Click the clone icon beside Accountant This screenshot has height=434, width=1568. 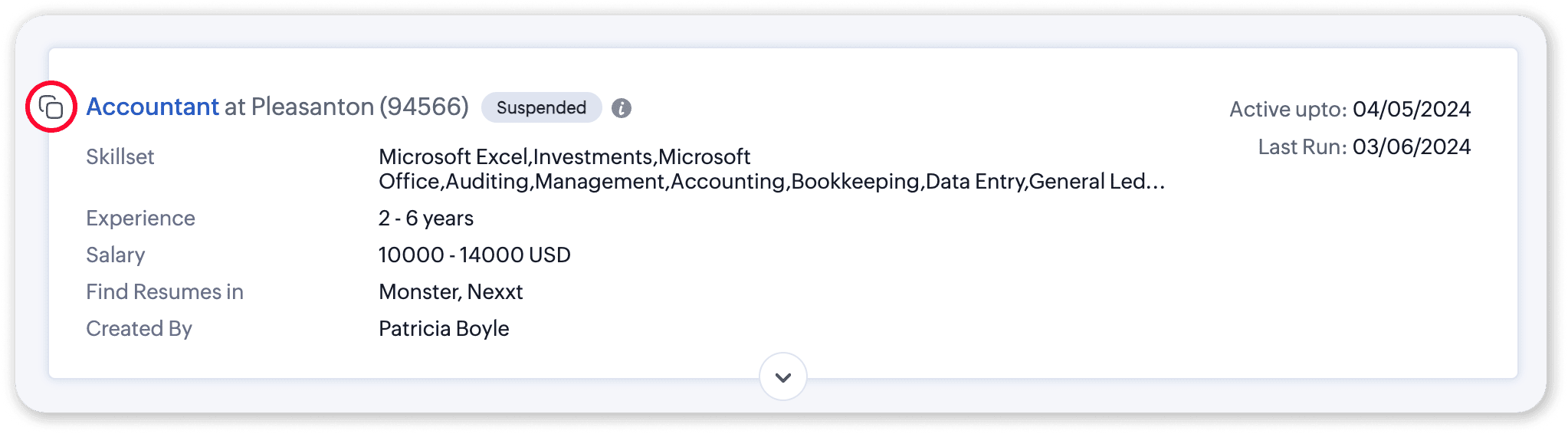pos(51,107)
